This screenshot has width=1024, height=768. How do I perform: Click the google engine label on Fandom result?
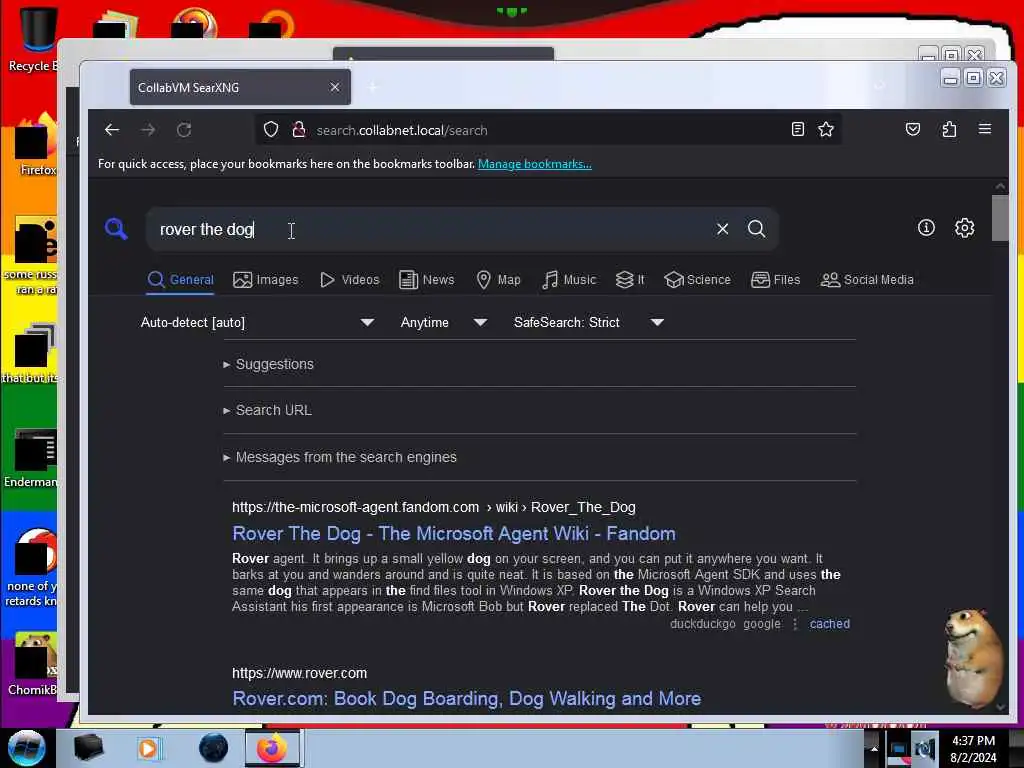tap(761, 624)
